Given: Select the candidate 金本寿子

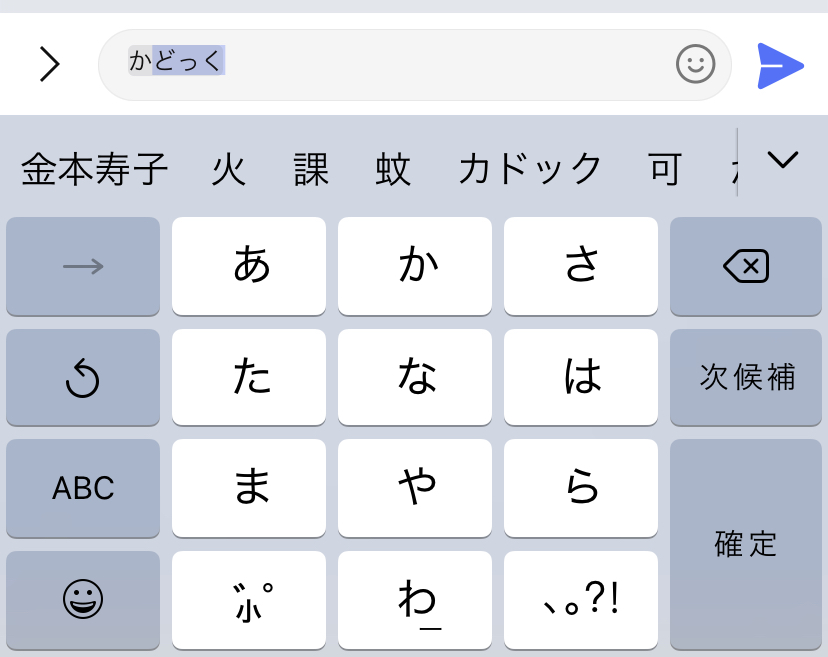Looking at the screenshot, I should point(95,170).
